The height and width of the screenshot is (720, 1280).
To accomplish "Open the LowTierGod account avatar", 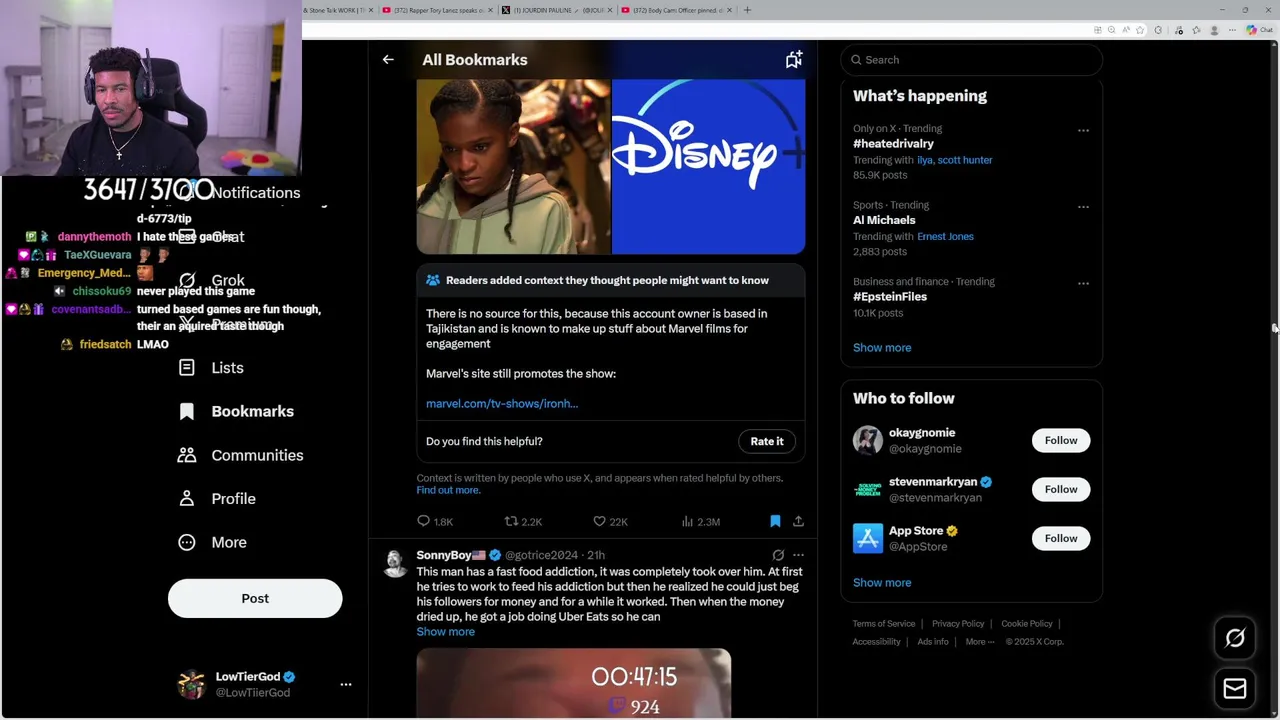I will point(191,685).
